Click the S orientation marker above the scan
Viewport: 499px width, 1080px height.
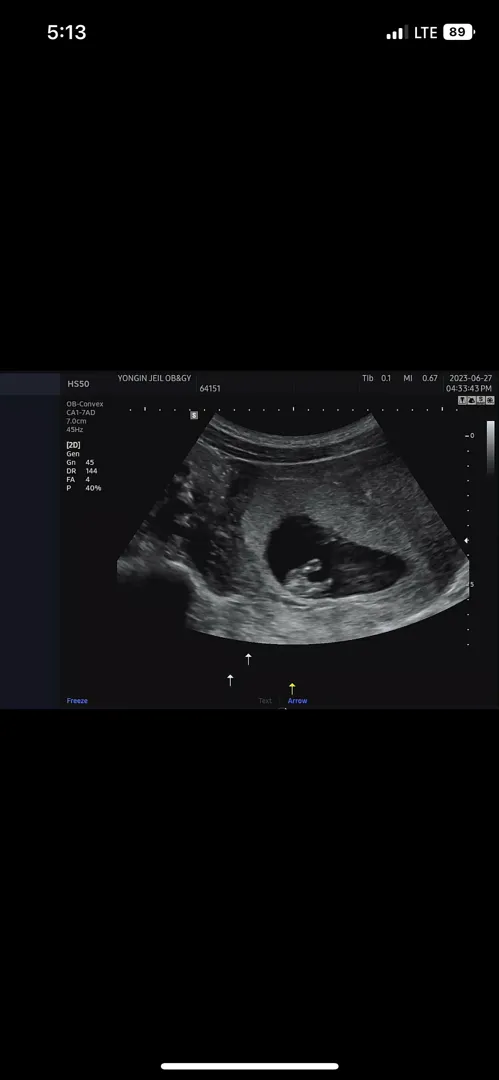[194, 415]
